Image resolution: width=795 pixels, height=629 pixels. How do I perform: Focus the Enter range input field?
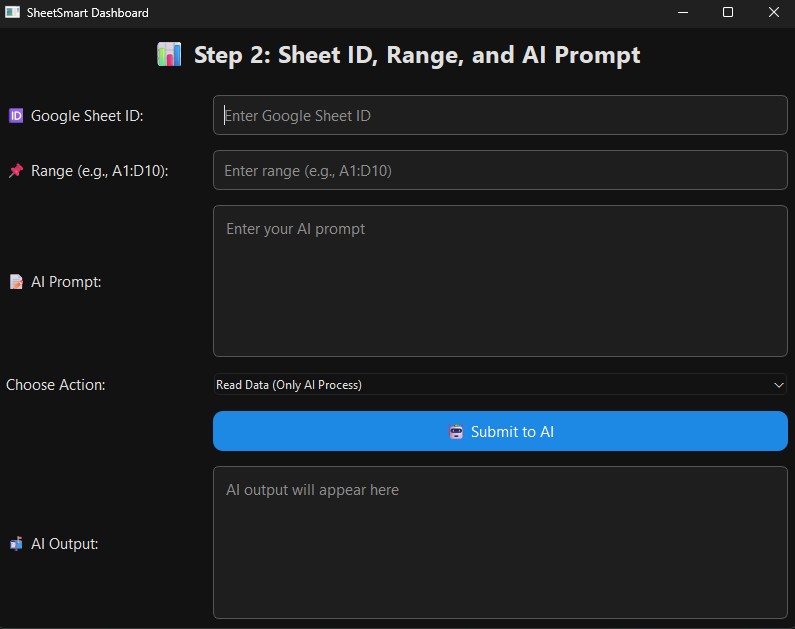(500, 170)
